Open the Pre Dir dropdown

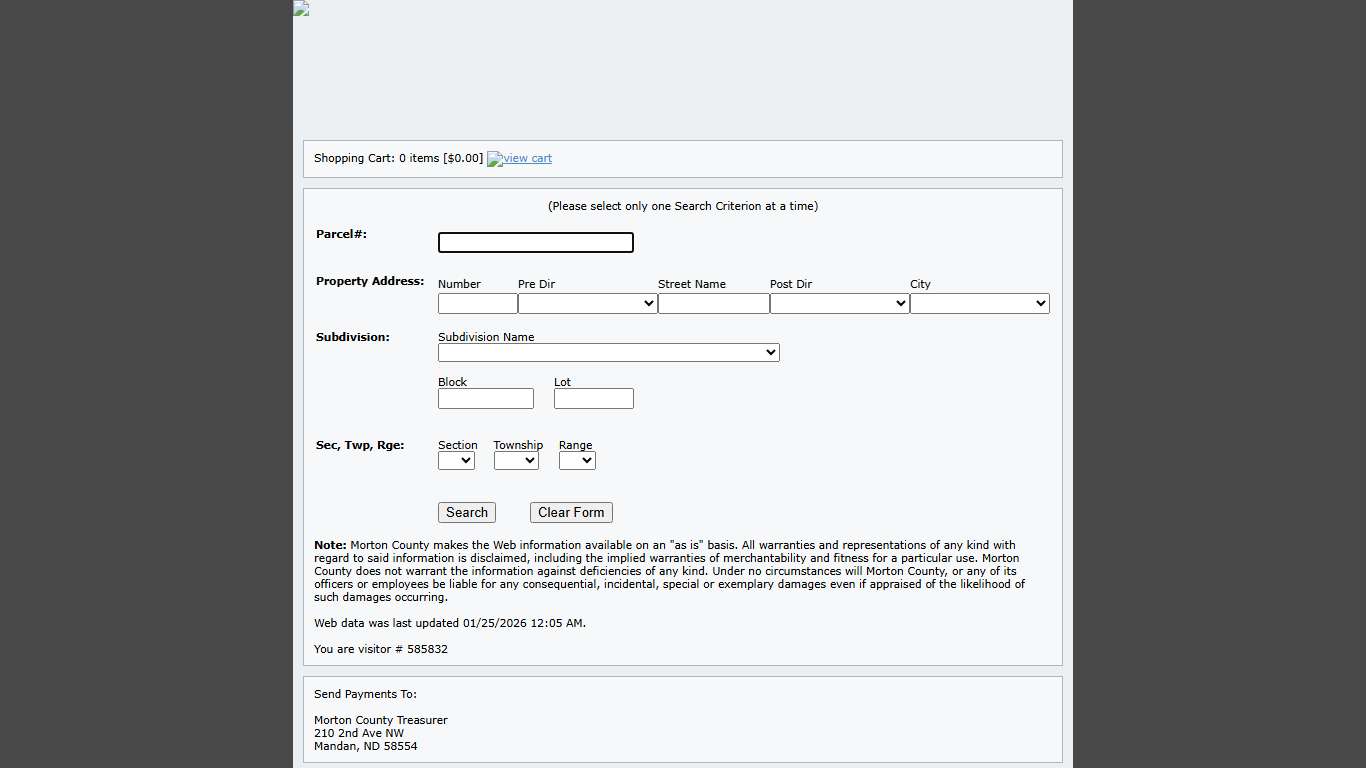pos(586,303)
